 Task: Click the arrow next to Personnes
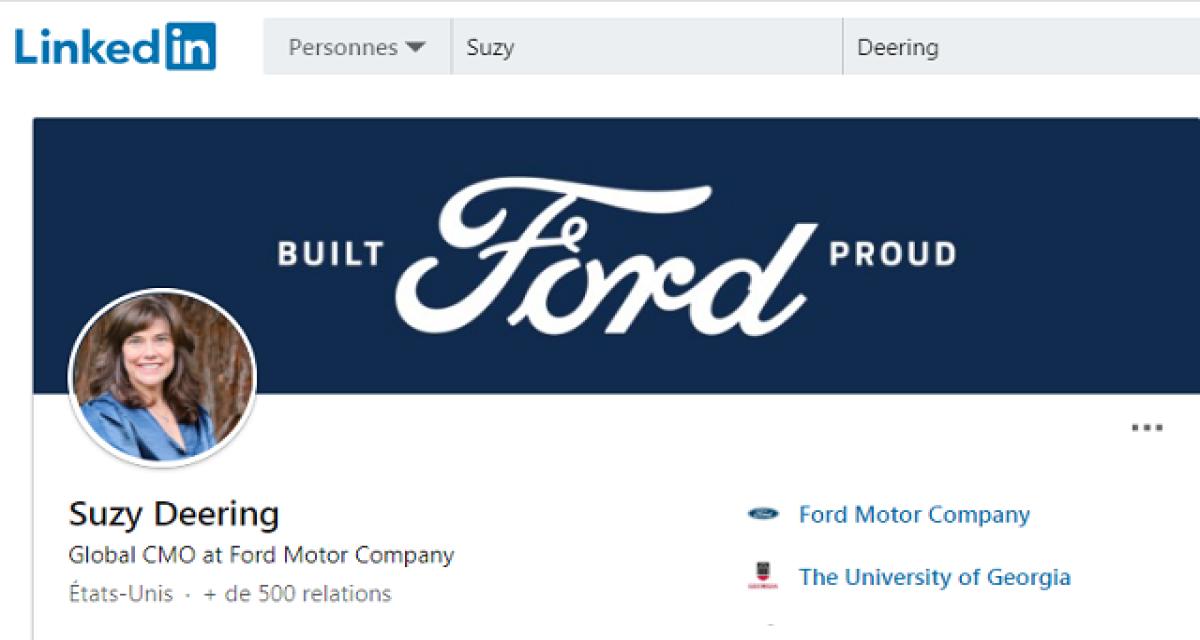[415, 47]
